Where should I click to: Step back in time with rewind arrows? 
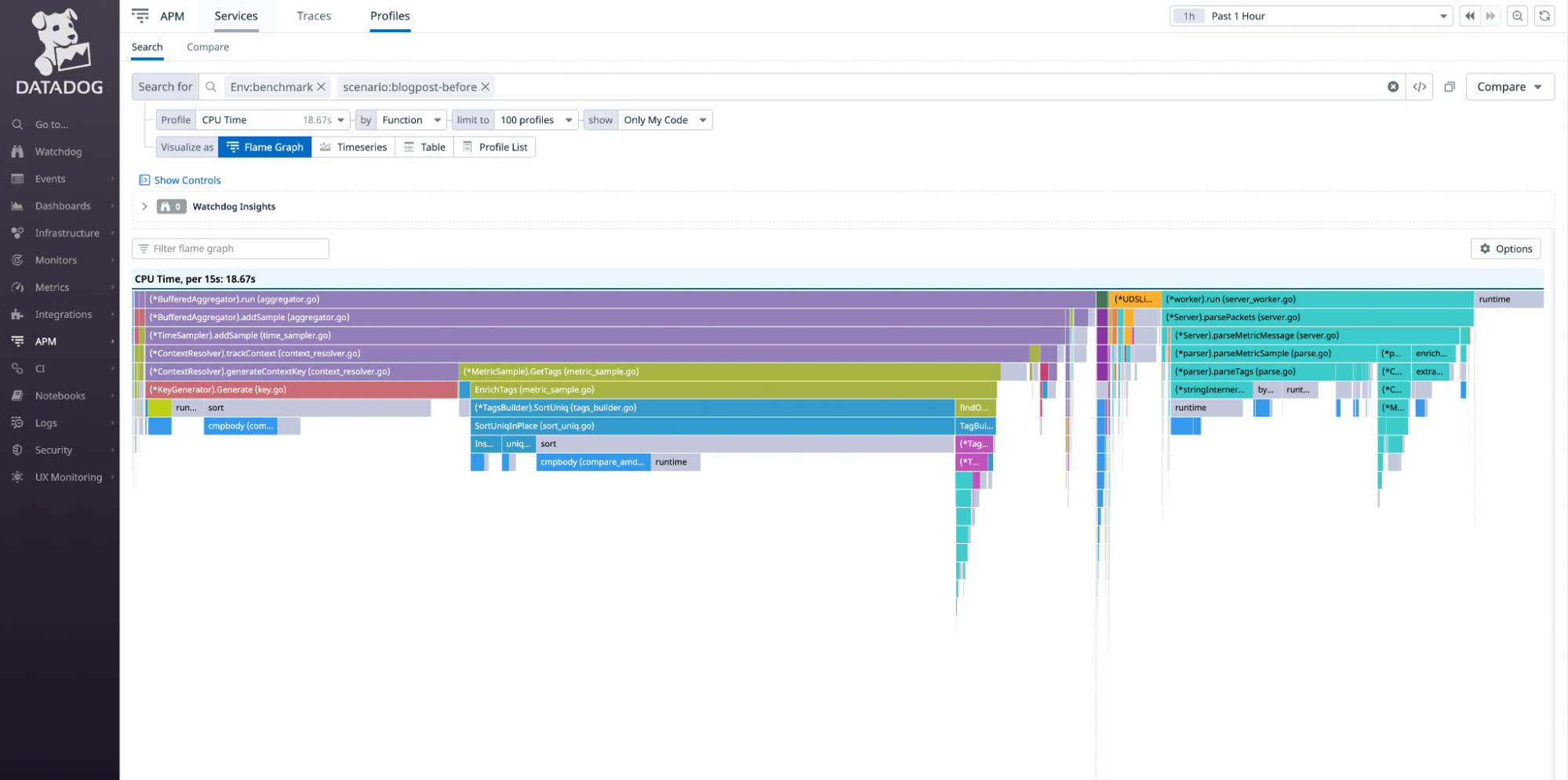click(1468, 15)
